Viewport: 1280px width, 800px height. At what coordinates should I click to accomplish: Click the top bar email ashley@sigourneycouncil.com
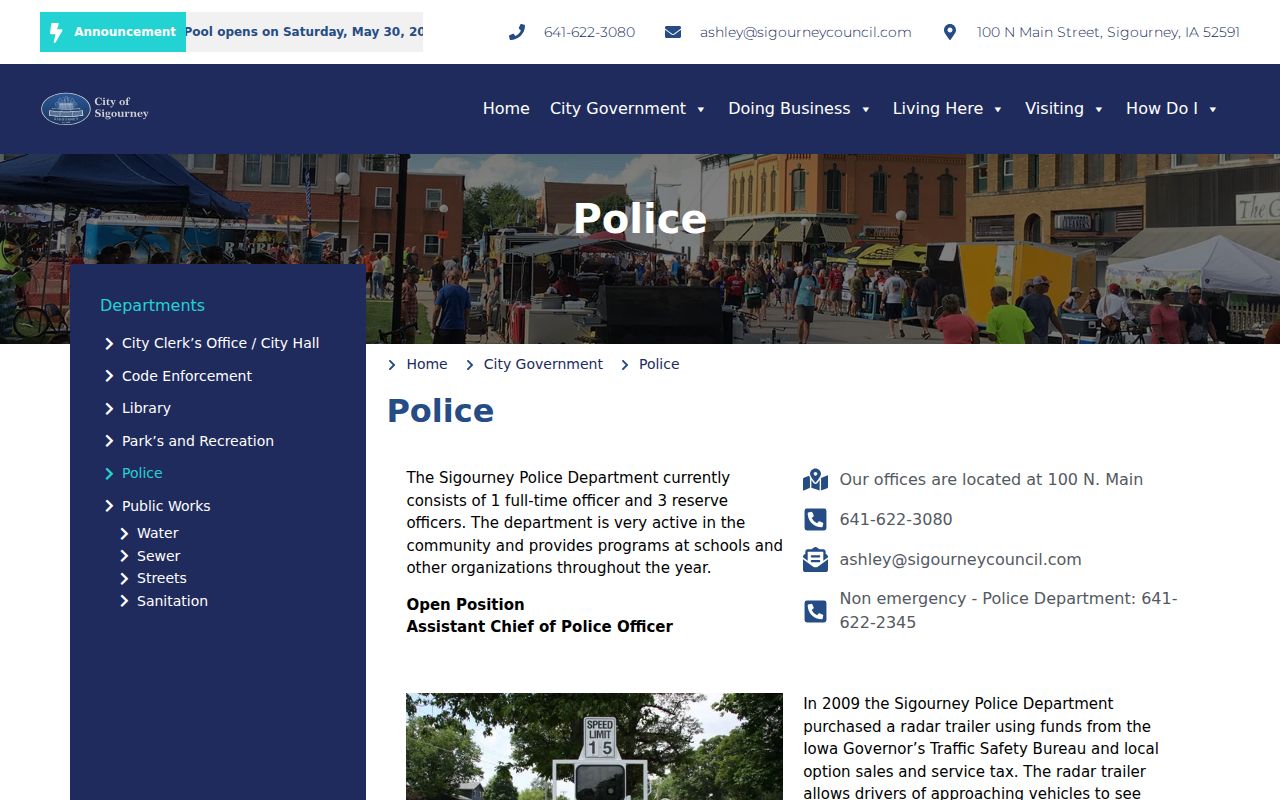pos(806,32)
